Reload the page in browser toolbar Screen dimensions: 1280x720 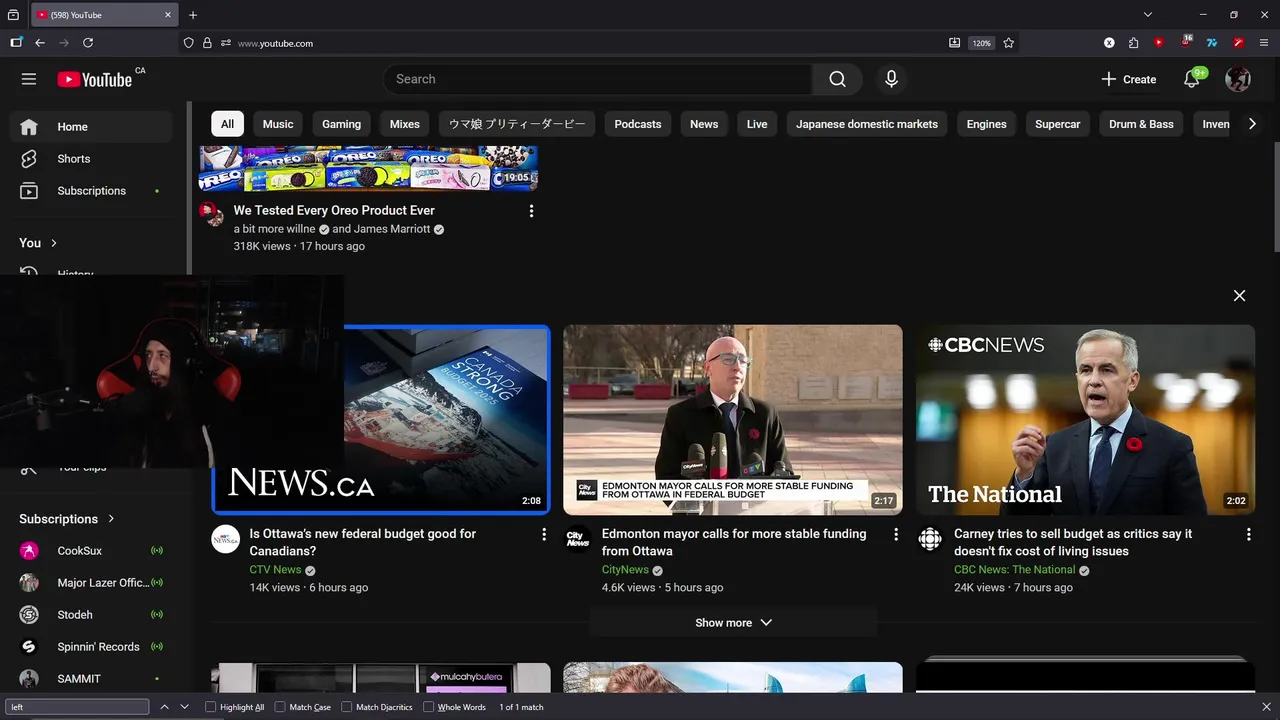88,43
